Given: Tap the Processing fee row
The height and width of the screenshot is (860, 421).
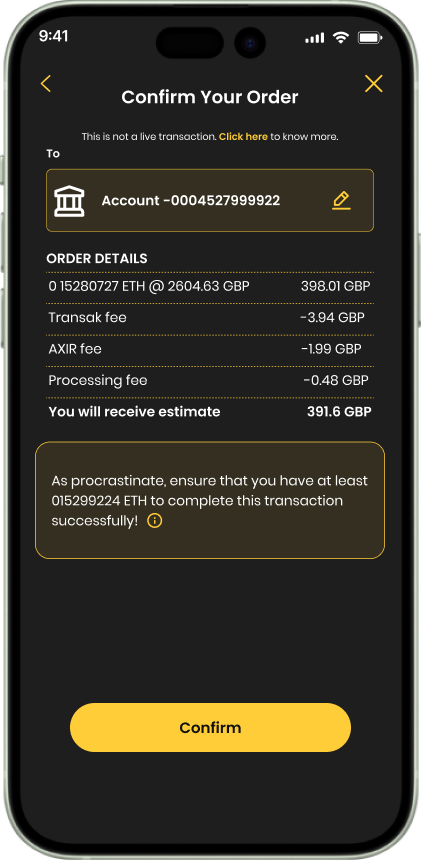Looking at the screenshot, I should pyautogui.click(x=210, y=380).
